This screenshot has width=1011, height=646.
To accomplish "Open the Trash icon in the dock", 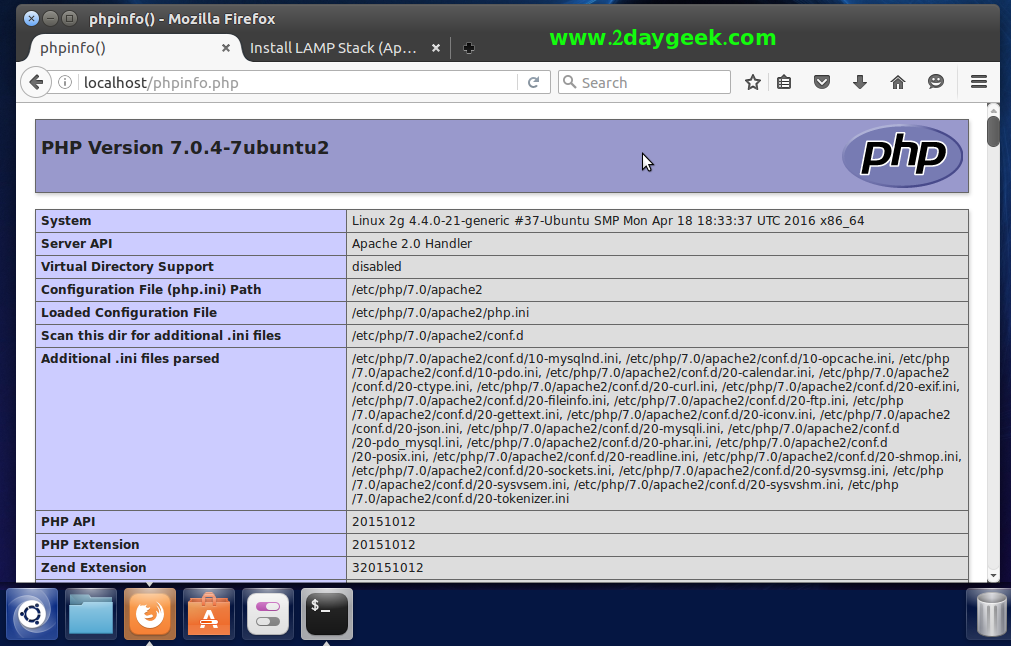I will (990, 614).
